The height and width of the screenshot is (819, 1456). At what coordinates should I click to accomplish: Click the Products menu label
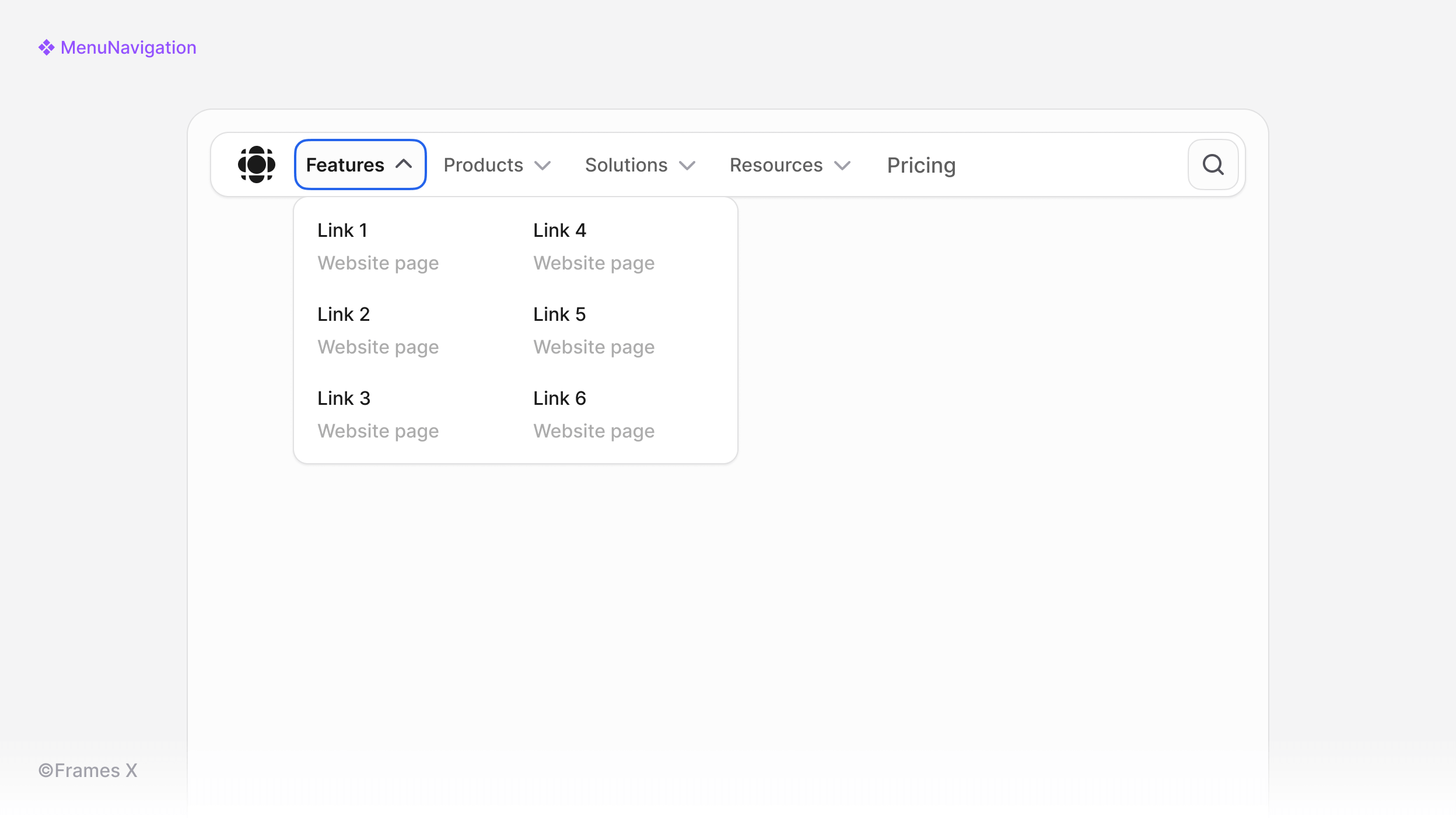point(483,165)
